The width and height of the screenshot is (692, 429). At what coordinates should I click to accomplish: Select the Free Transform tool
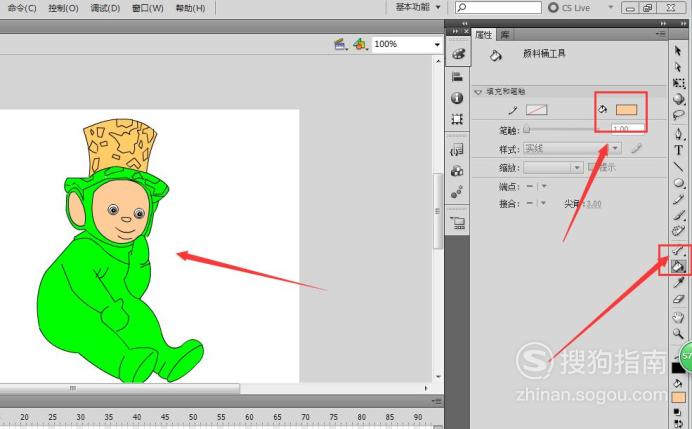pos(678,83)
